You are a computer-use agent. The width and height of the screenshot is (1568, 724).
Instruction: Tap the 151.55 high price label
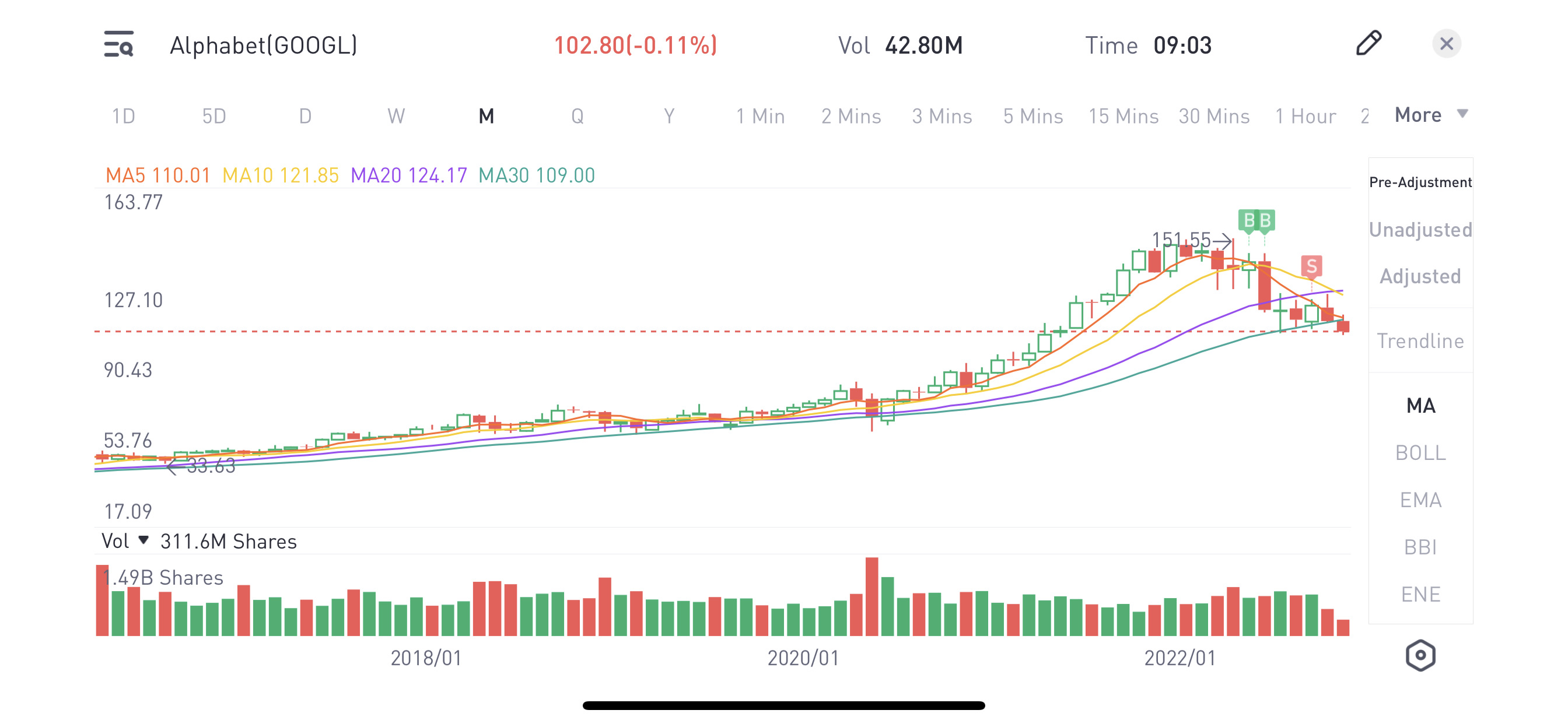[x=1181, y=240]
